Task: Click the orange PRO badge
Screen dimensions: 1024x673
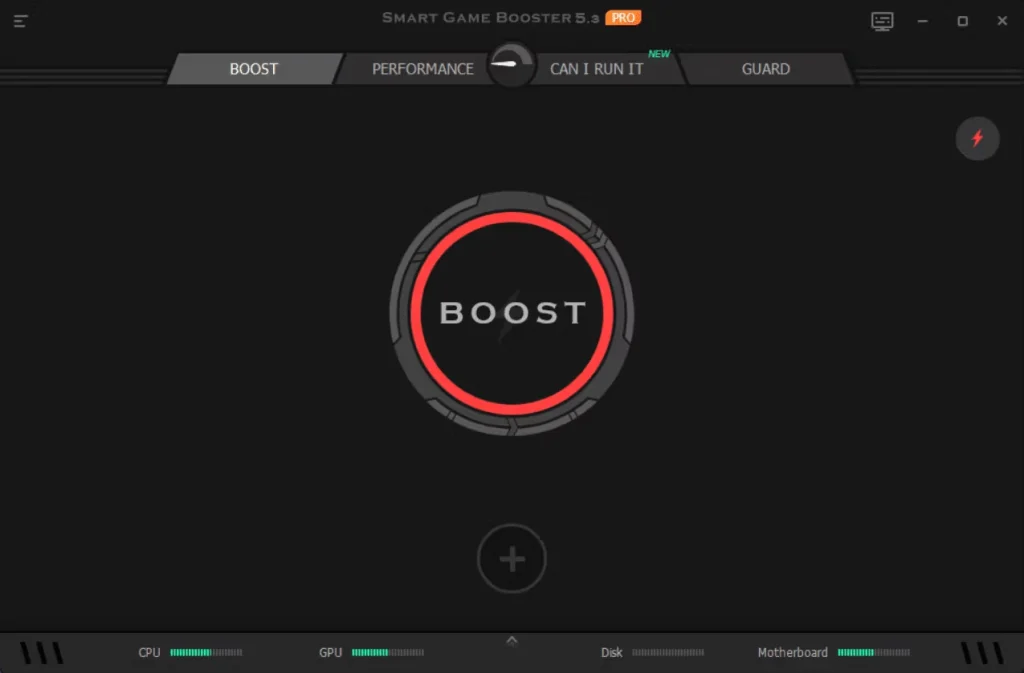Action: point(623,17)
